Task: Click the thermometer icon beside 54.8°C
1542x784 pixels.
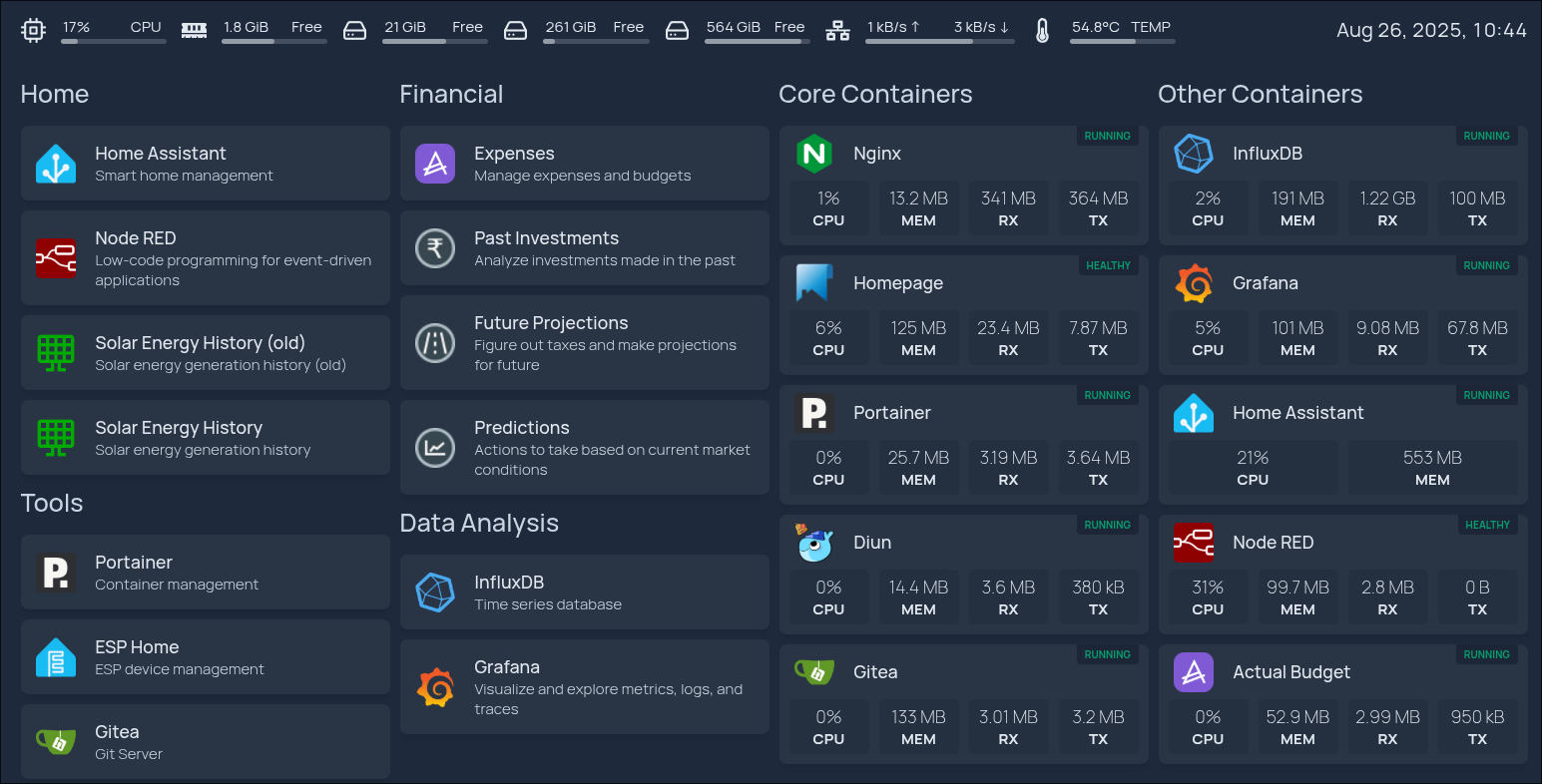Action: (x=1043, y=31)
